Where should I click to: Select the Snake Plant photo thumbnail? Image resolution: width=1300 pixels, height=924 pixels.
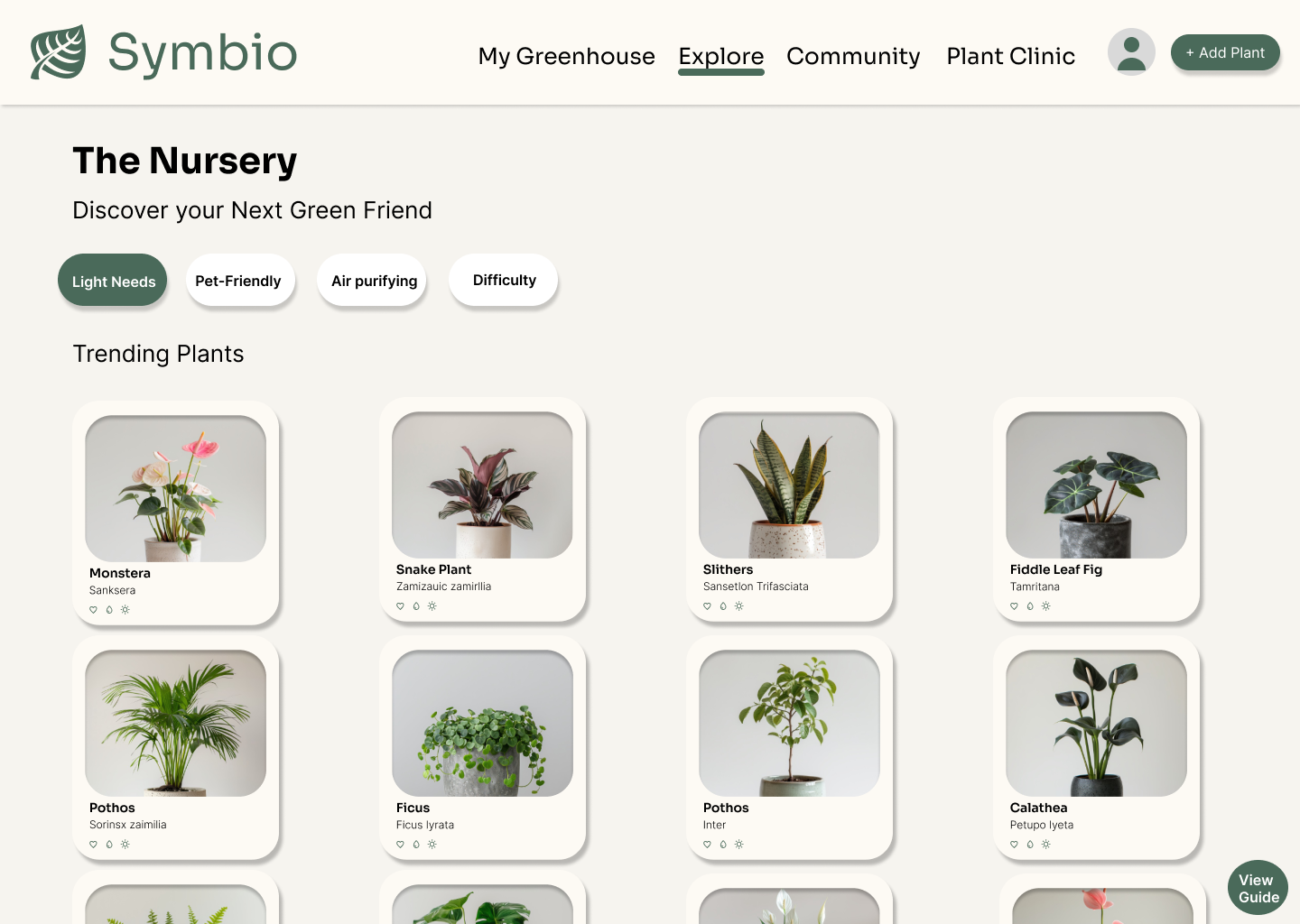tap(482, 485)
